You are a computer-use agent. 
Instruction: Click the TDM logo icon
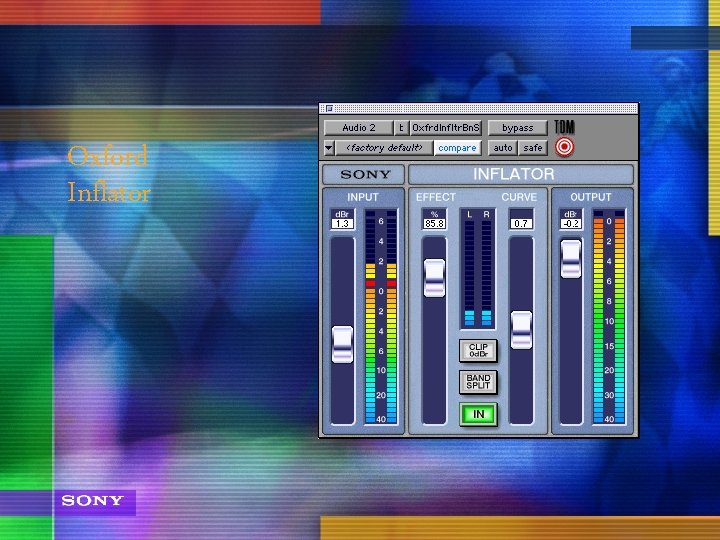[x=564, y=127]
